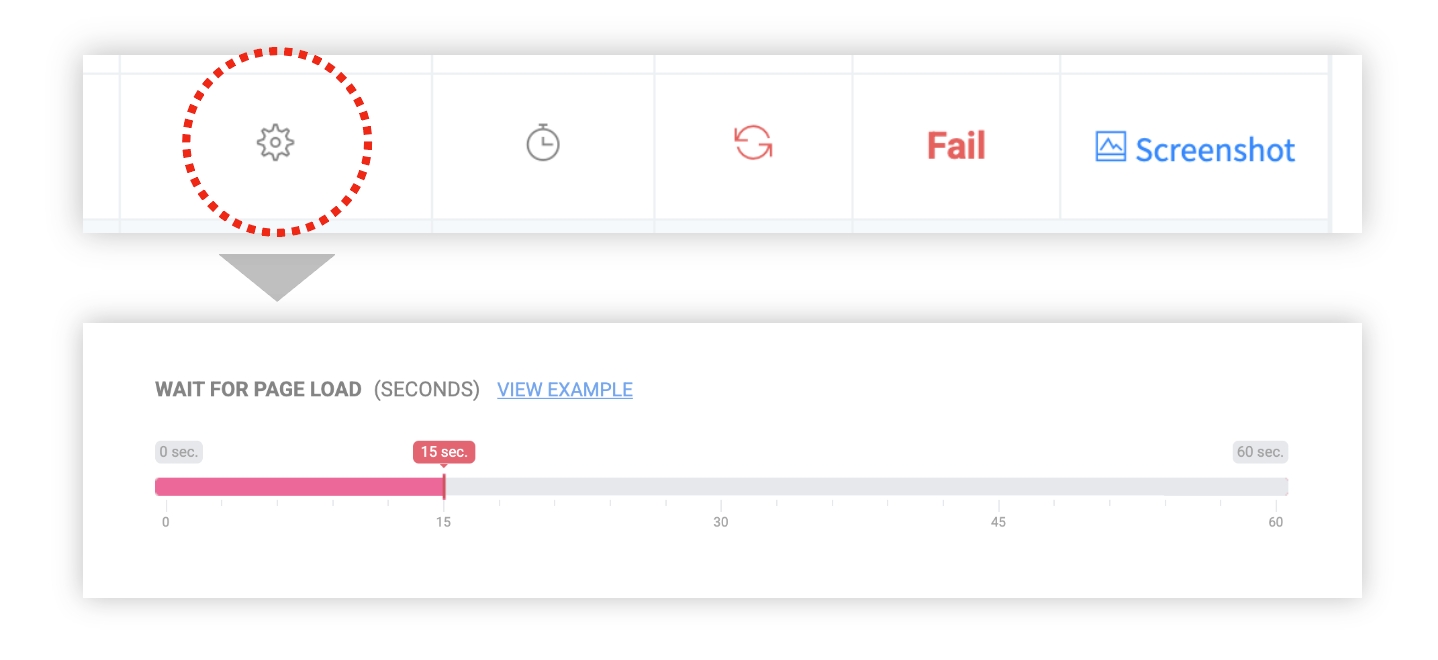Open the blue Screenshot link text
The width and height of the screenshot is (1438, 660).
1215,150
